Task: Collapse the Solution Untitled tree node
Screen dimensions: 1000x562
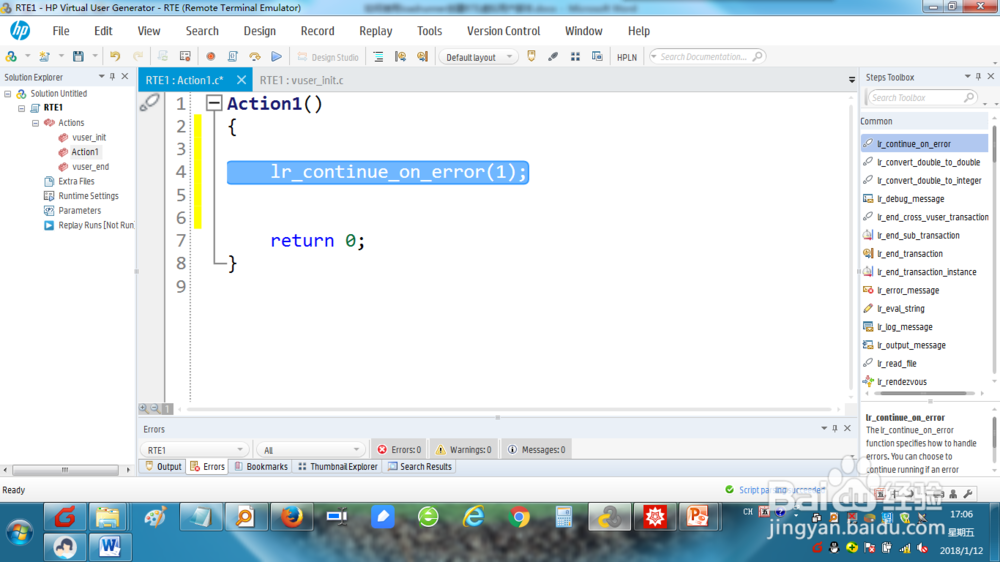Action: tap(8, 94)
